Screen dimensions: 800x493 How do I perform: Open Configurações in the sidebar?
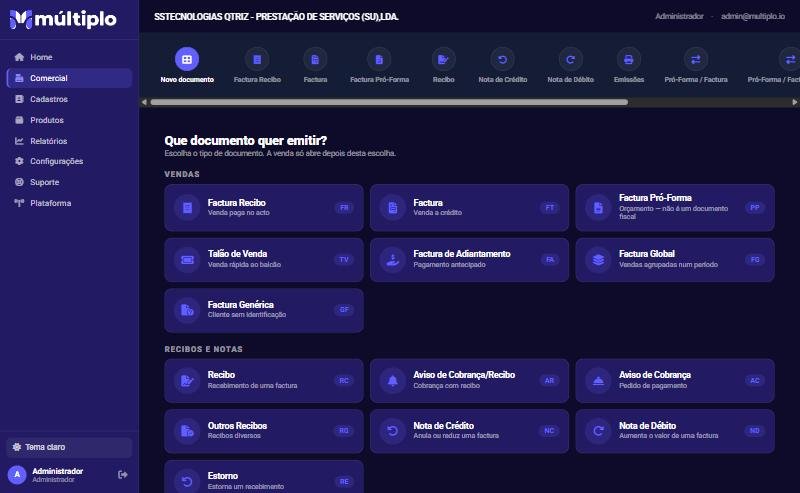(69, 161)
